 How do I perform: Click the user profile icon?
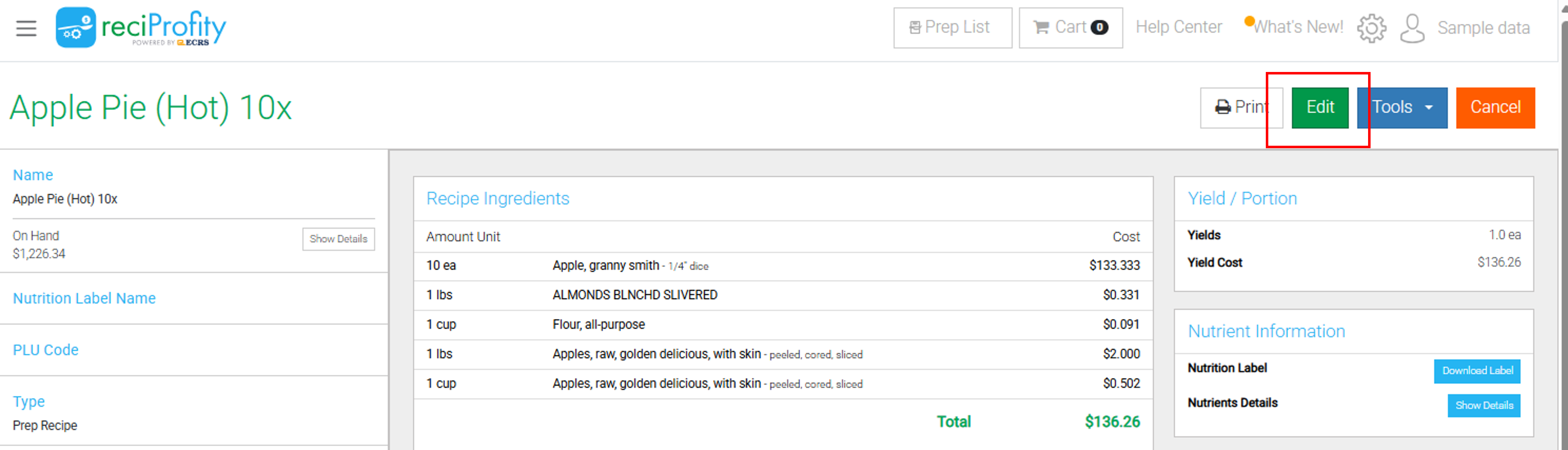(1412, 28)
